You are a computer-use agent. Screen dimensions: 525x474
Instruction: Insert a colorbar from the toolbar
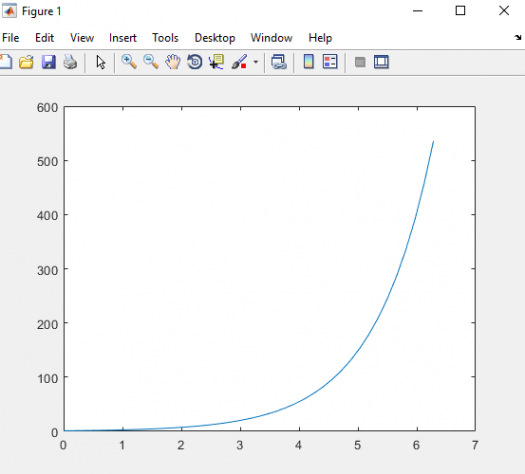pyautogui.click(x=308, y=62)
